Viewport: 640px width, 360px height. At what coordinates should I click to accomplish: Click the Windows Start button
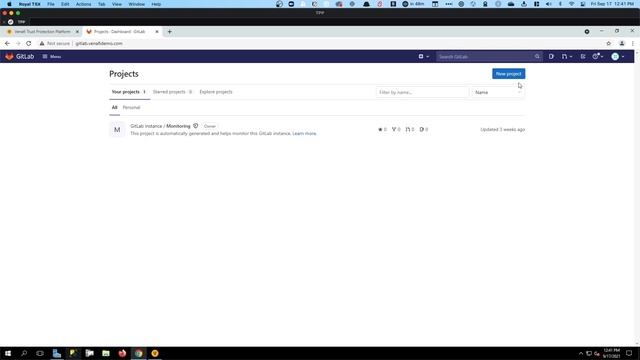(x=8, y=353)
